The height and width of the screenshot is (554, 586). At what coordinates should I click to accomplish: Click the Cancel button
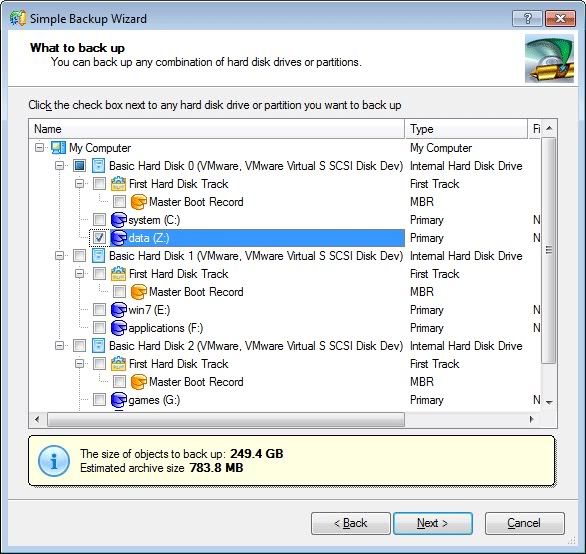click(525, 523)
